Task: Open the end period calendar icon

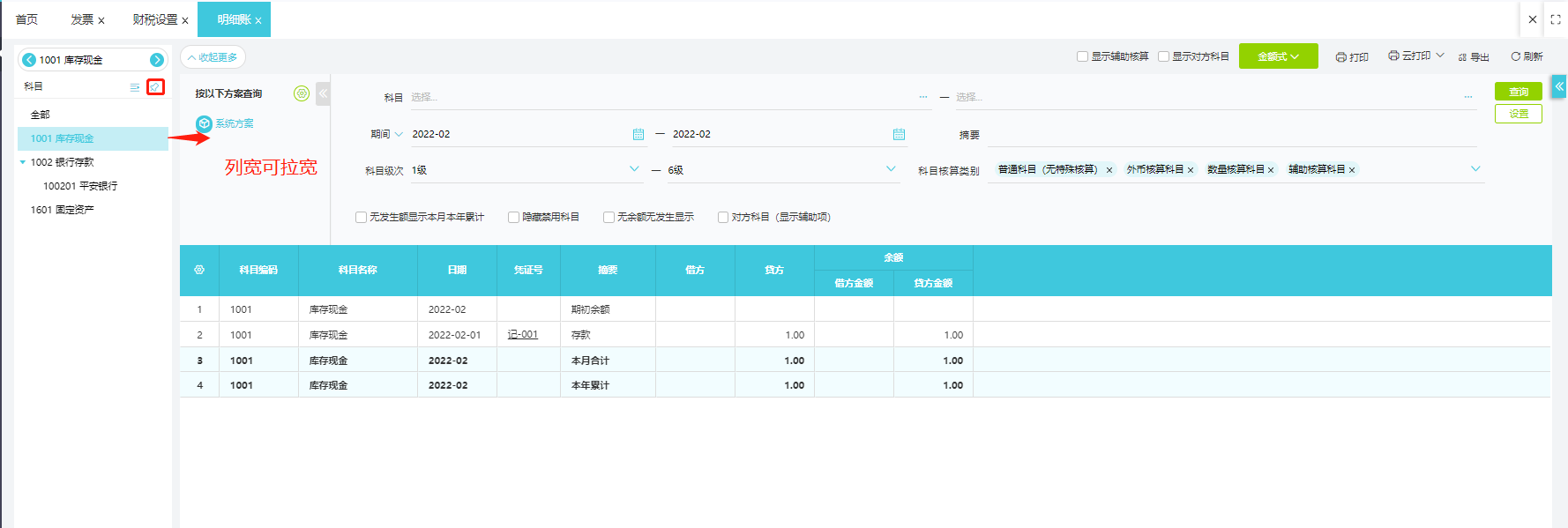Action: click(x=899, y=134)
